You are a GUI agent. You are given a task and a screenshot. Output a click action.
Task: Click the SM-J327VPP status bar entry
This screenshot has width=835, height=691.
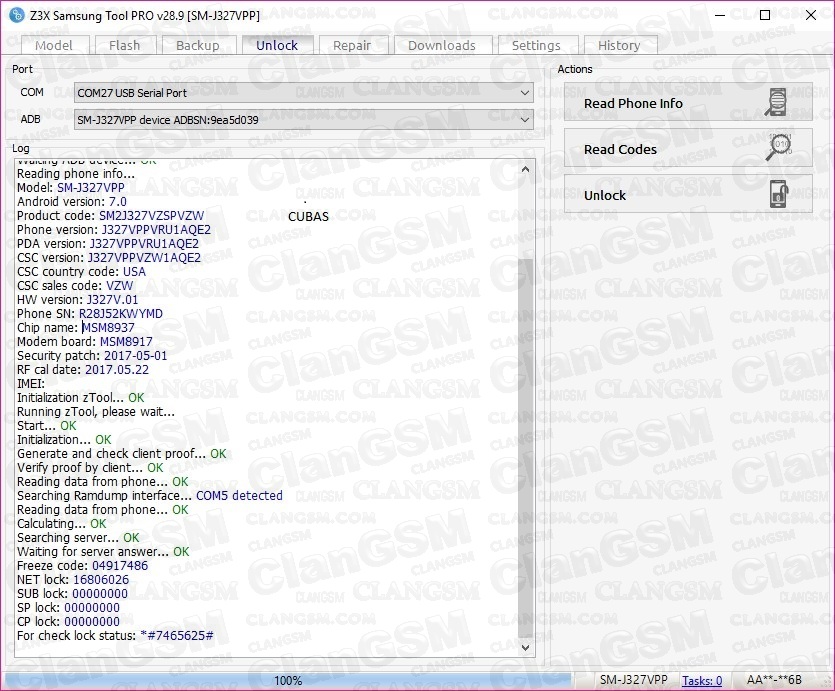tap(634, 680)
